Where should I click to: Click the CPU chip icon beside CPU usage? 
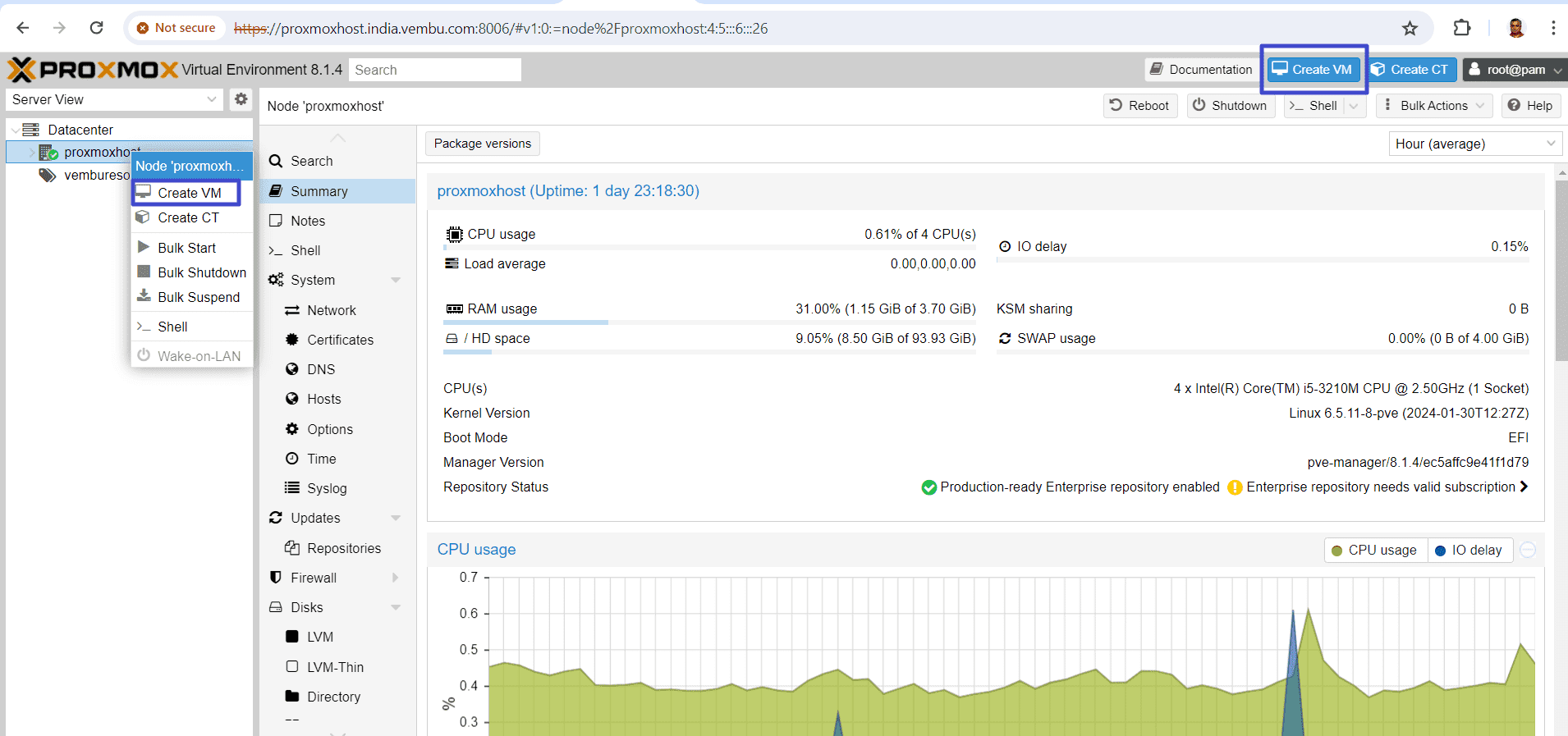tap(454, 235)
